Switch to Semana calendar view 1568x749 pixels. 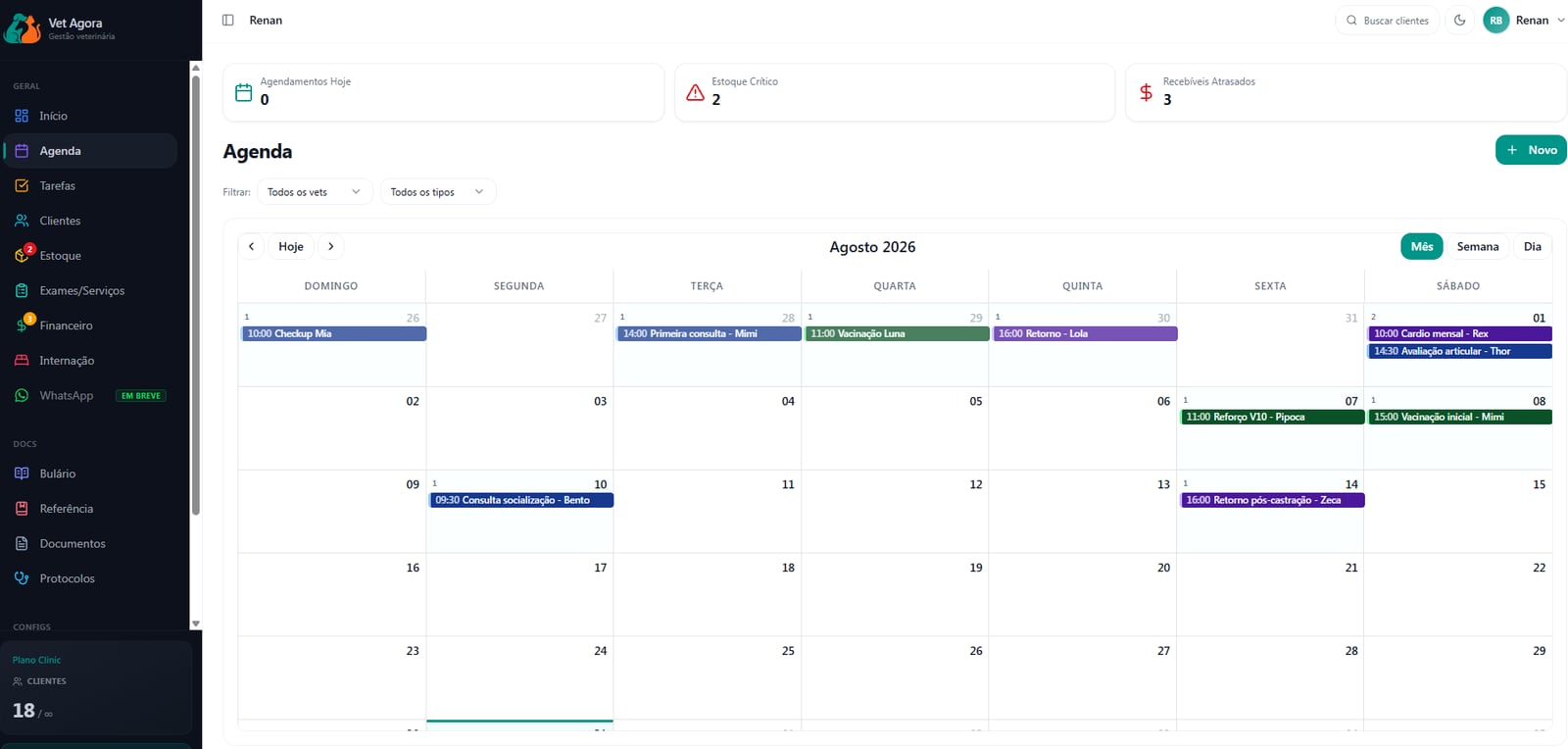click(x=1477, y=246)
